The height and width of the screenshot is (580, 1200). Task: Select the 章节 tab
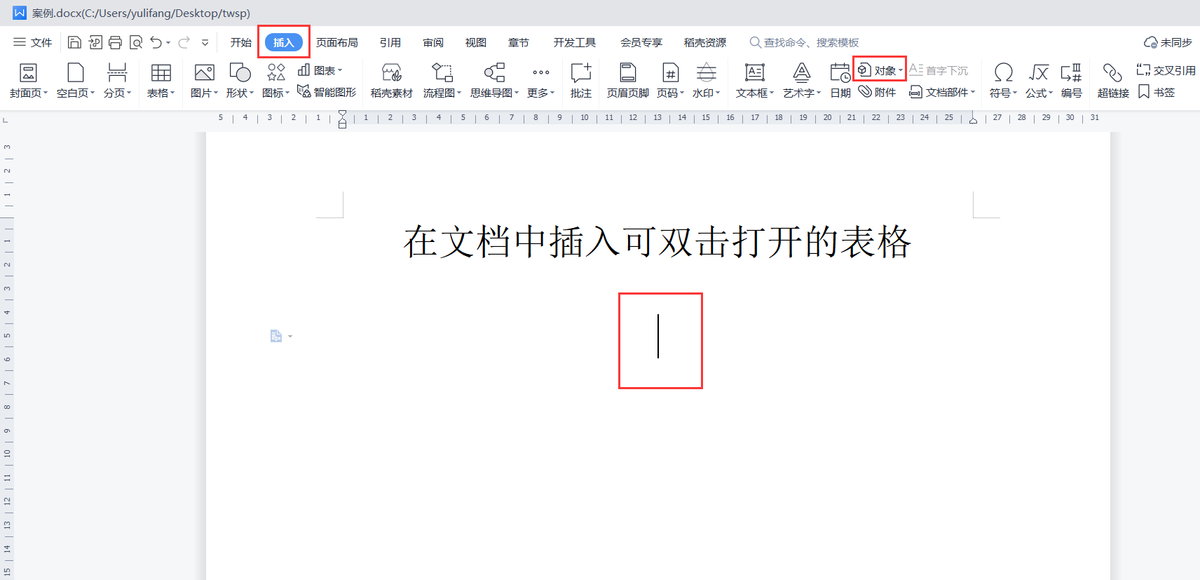click(x=519, y=42)
